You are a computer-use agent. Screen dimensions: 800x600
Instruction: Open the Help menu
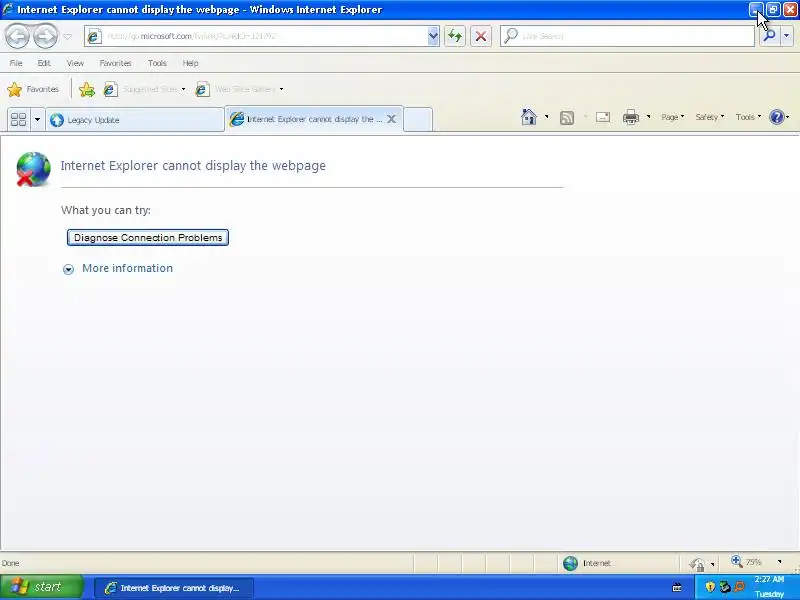pyautogui.click(x=190, y=63)
